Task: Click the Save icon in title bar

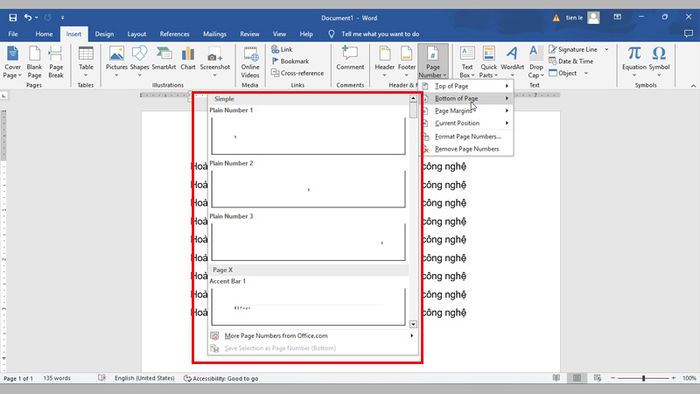Action: (x=13, y=18)
